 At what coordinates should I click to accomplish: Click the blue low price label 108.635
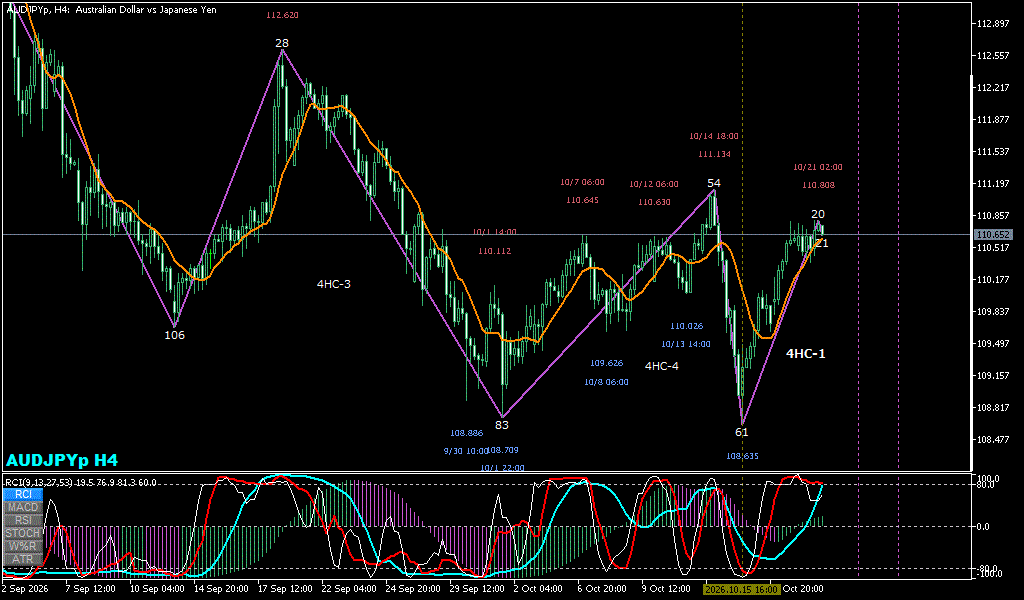[x=743, y=456]
